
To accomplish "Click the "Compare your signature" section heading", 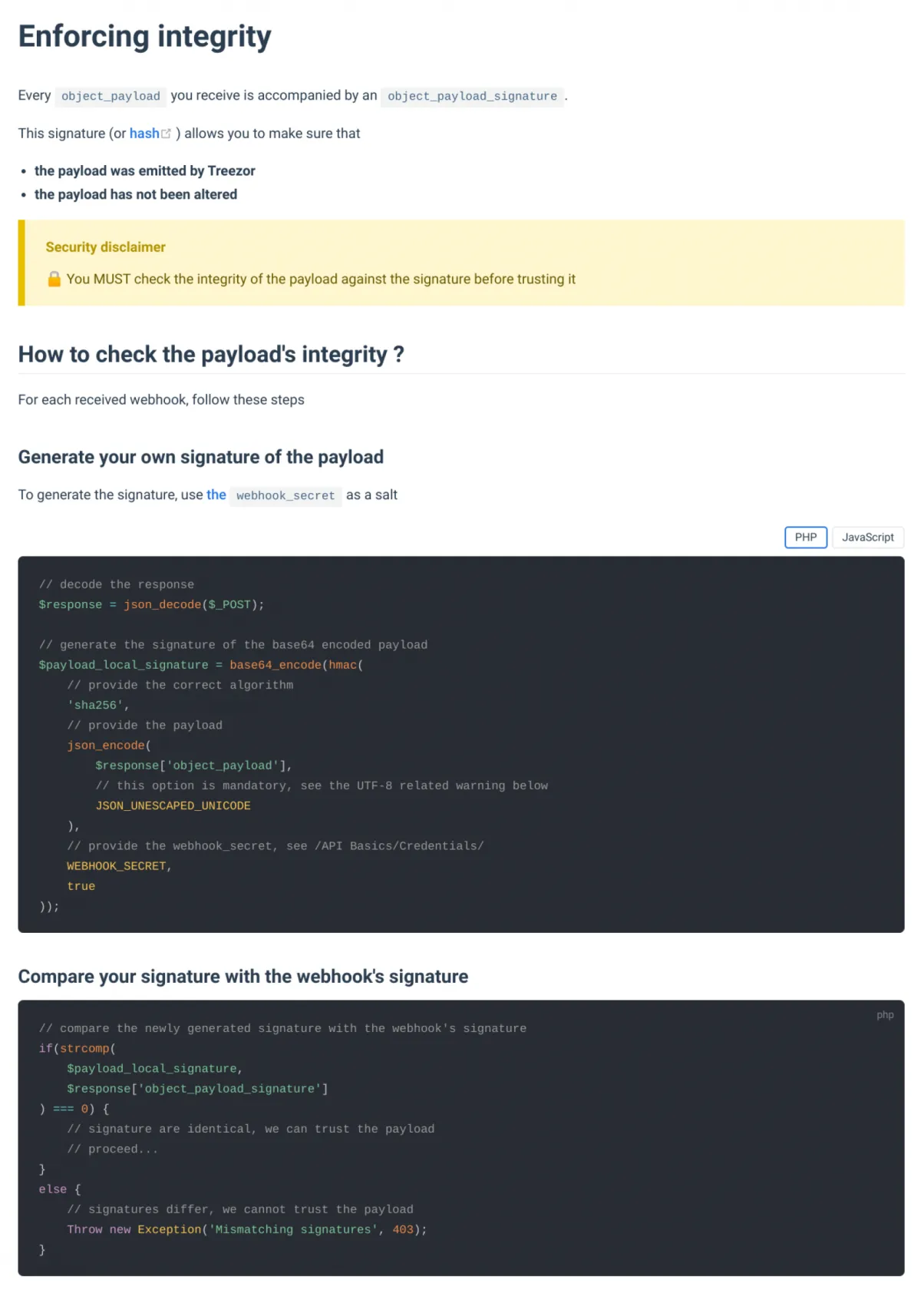I will point(243,976).
